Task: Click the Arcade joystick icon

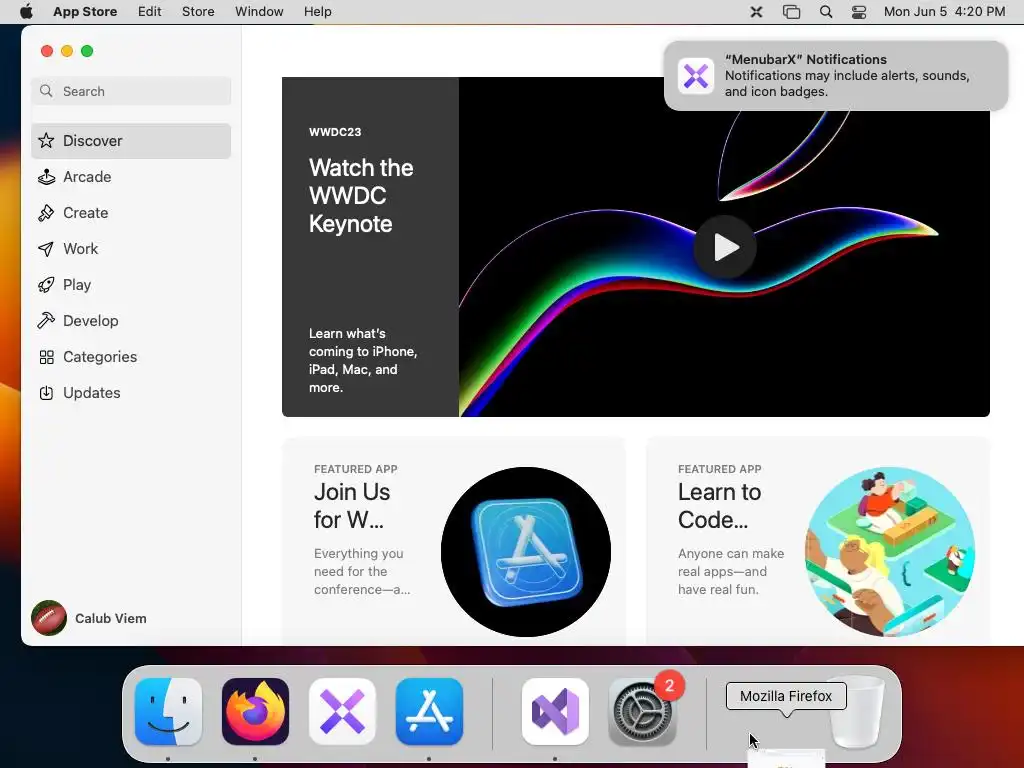Action: tap(46, 177)
